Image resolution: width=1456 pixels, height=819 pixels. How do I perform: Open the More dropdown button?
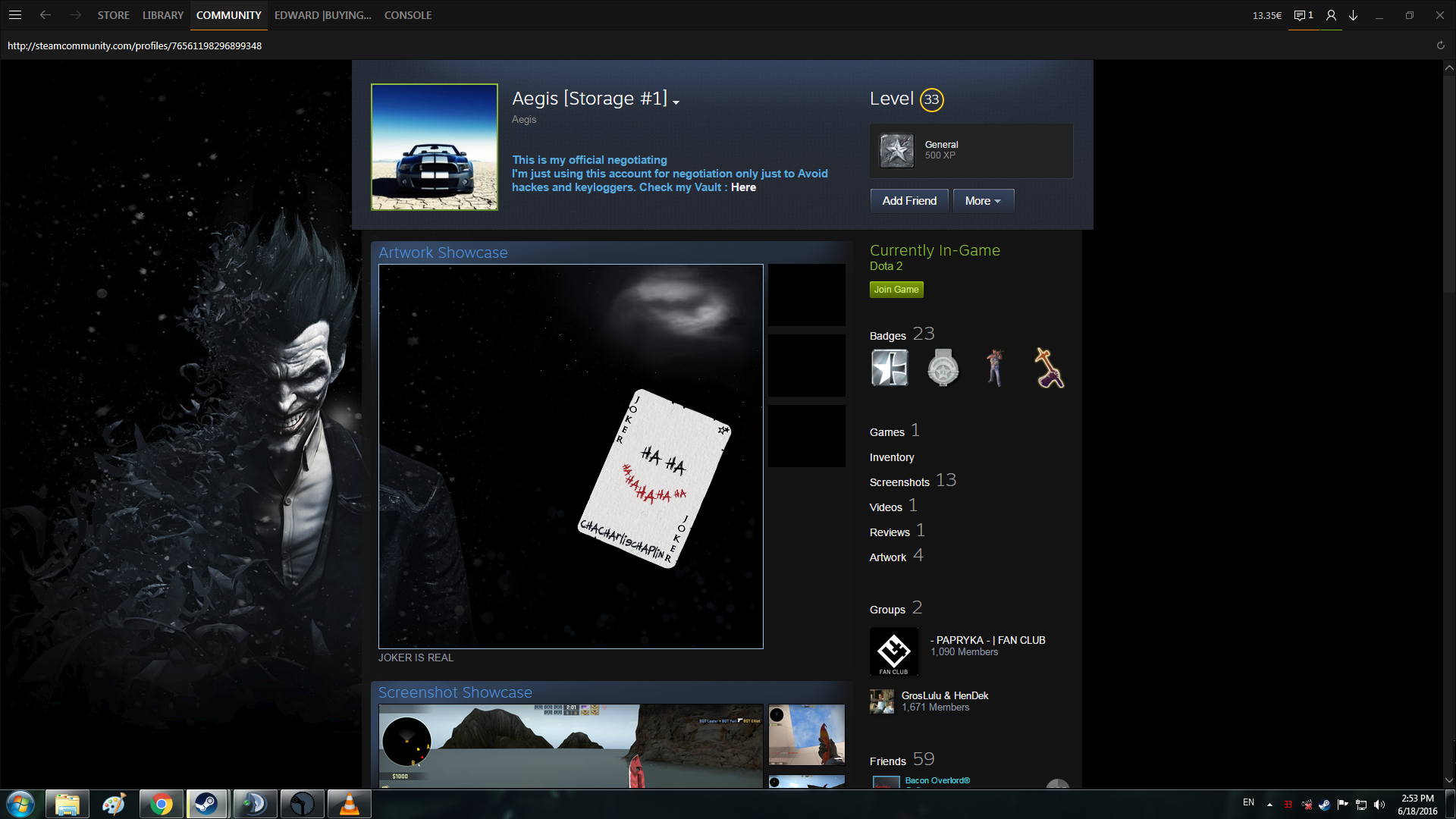tap(983, 201)
